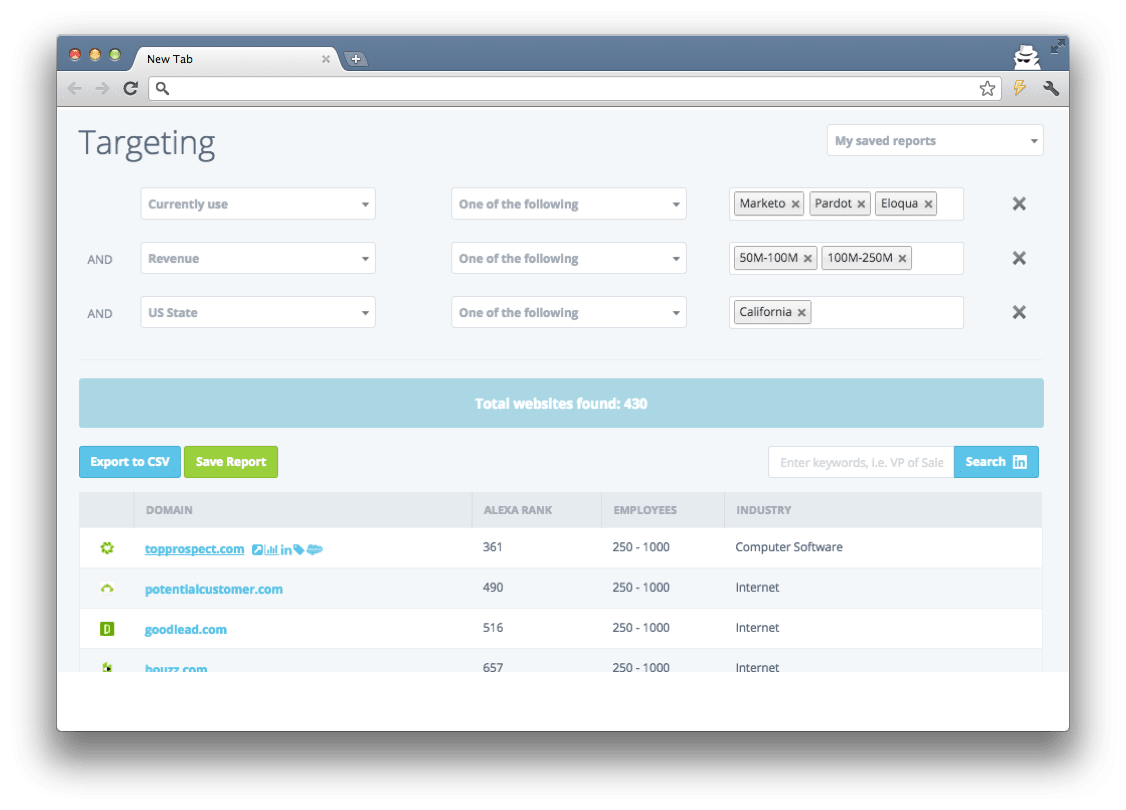Remove the Eloqua tag
The width and height of the screenshot is (1126, 810).
coord(929,204)
